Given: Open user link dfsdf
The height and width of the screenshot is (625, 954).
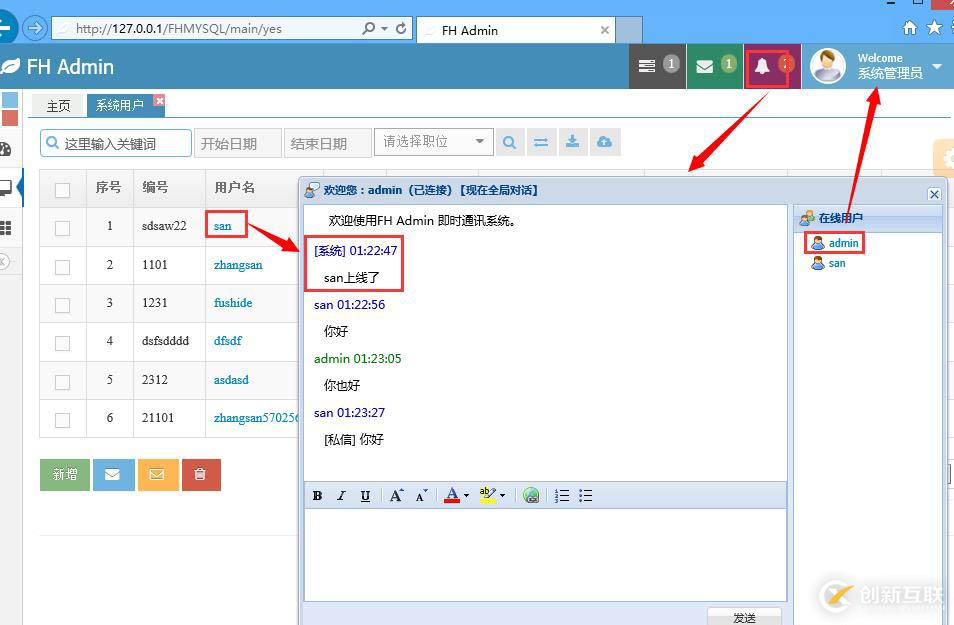Looking at the screenshot, I should pyautogui.click(x=228, y=341).
